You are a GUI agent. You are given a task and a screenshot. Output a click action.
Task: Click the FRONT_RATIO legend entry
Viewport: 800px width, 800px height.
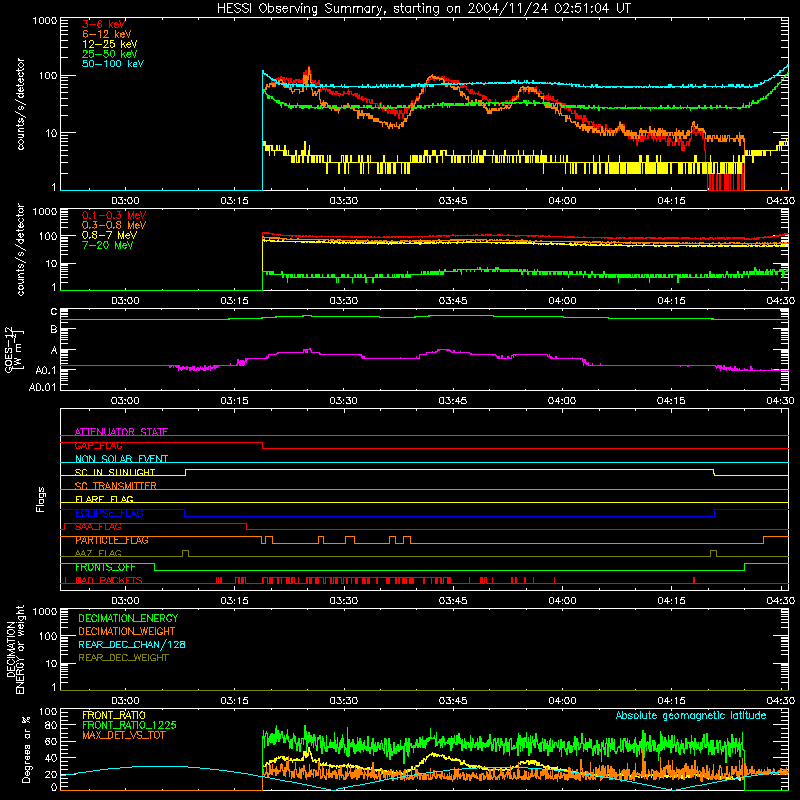(114, 715)
